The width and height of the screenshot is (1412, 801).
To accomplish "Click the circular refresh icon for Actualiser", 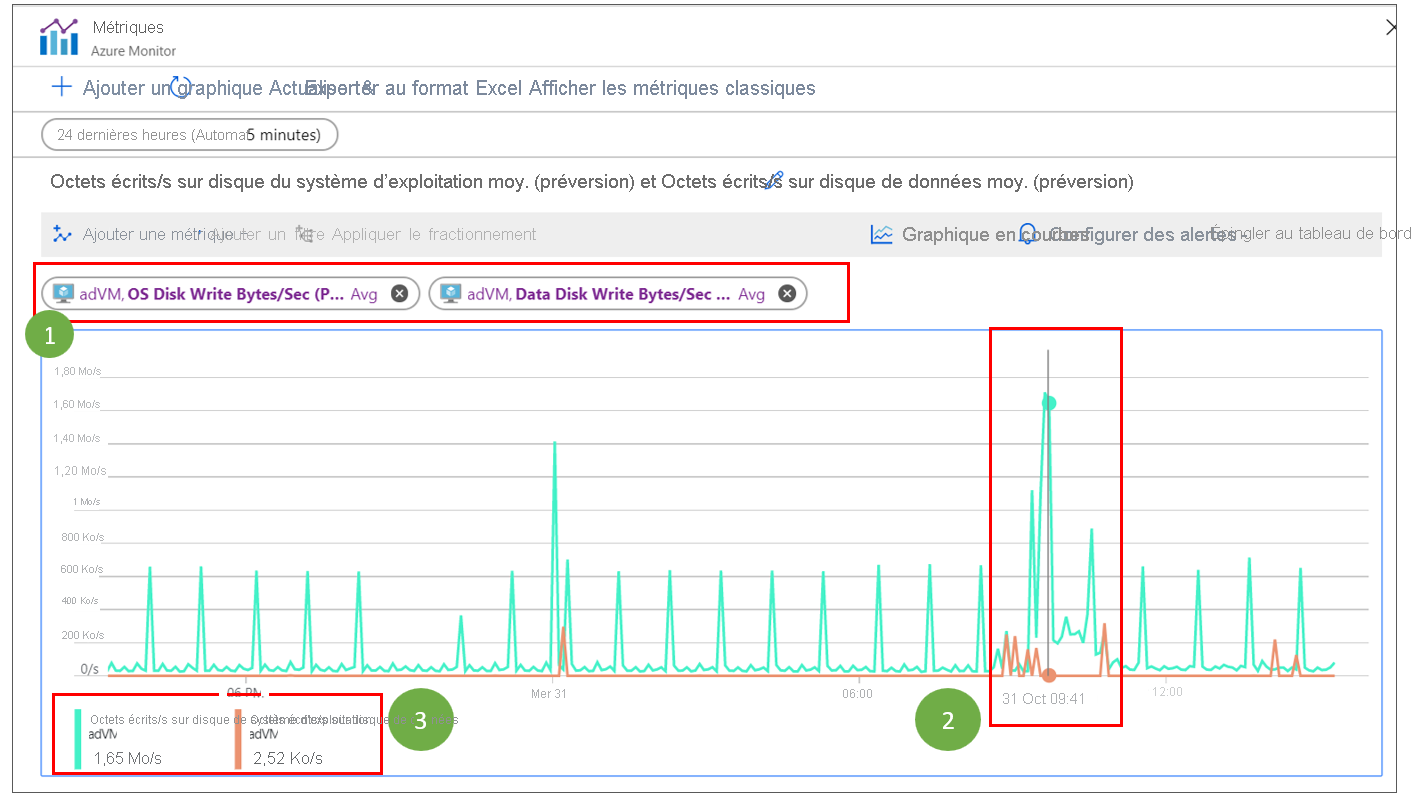I will 181,88.
